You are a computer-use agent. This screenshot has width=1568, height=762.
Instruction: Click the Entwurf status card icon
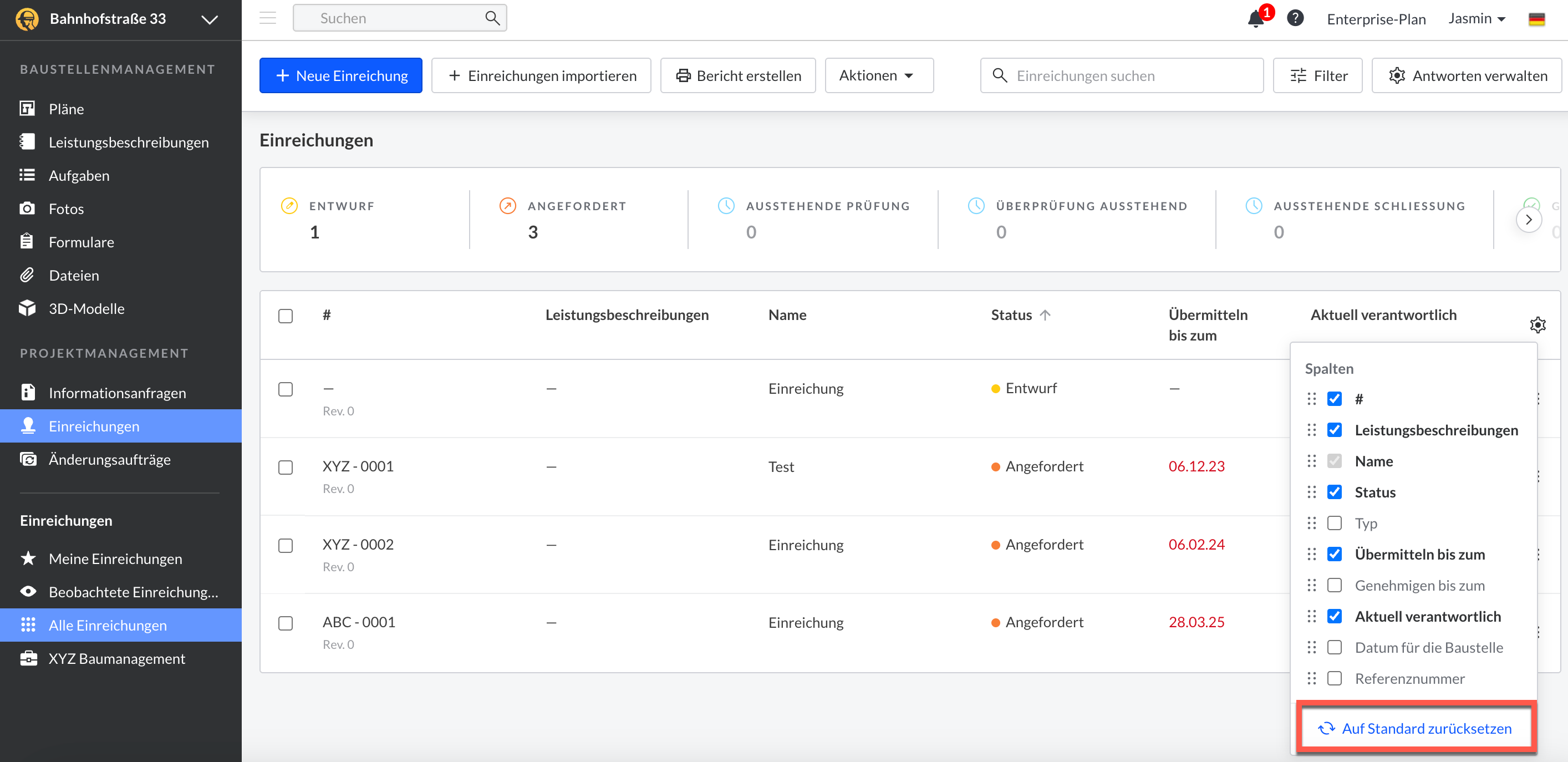tap(289, 206)
